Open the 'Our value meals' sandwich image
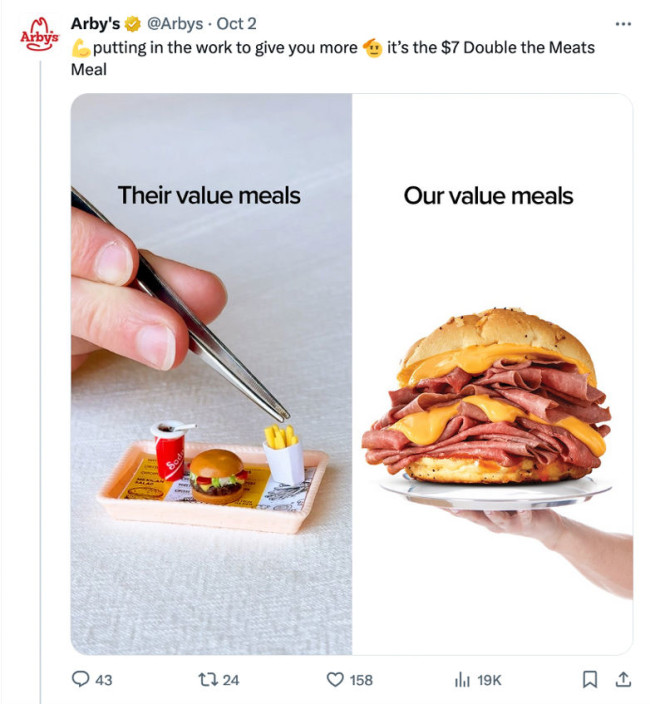The height and width of the screenshot is (704, 650). coord(492,374)
